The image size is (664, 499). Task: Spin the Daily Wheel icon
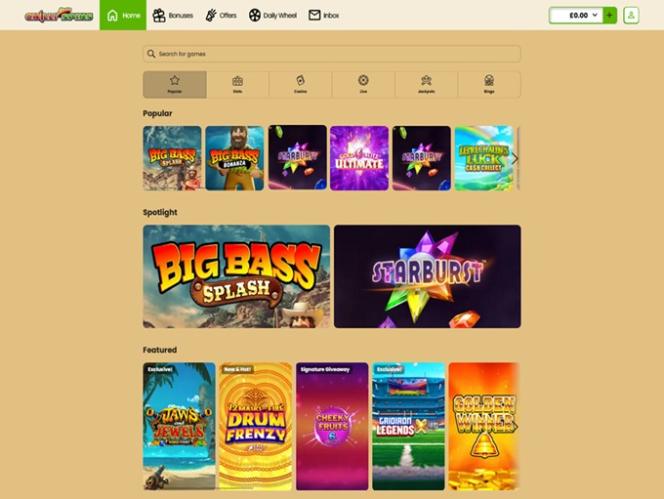[255, 16]
